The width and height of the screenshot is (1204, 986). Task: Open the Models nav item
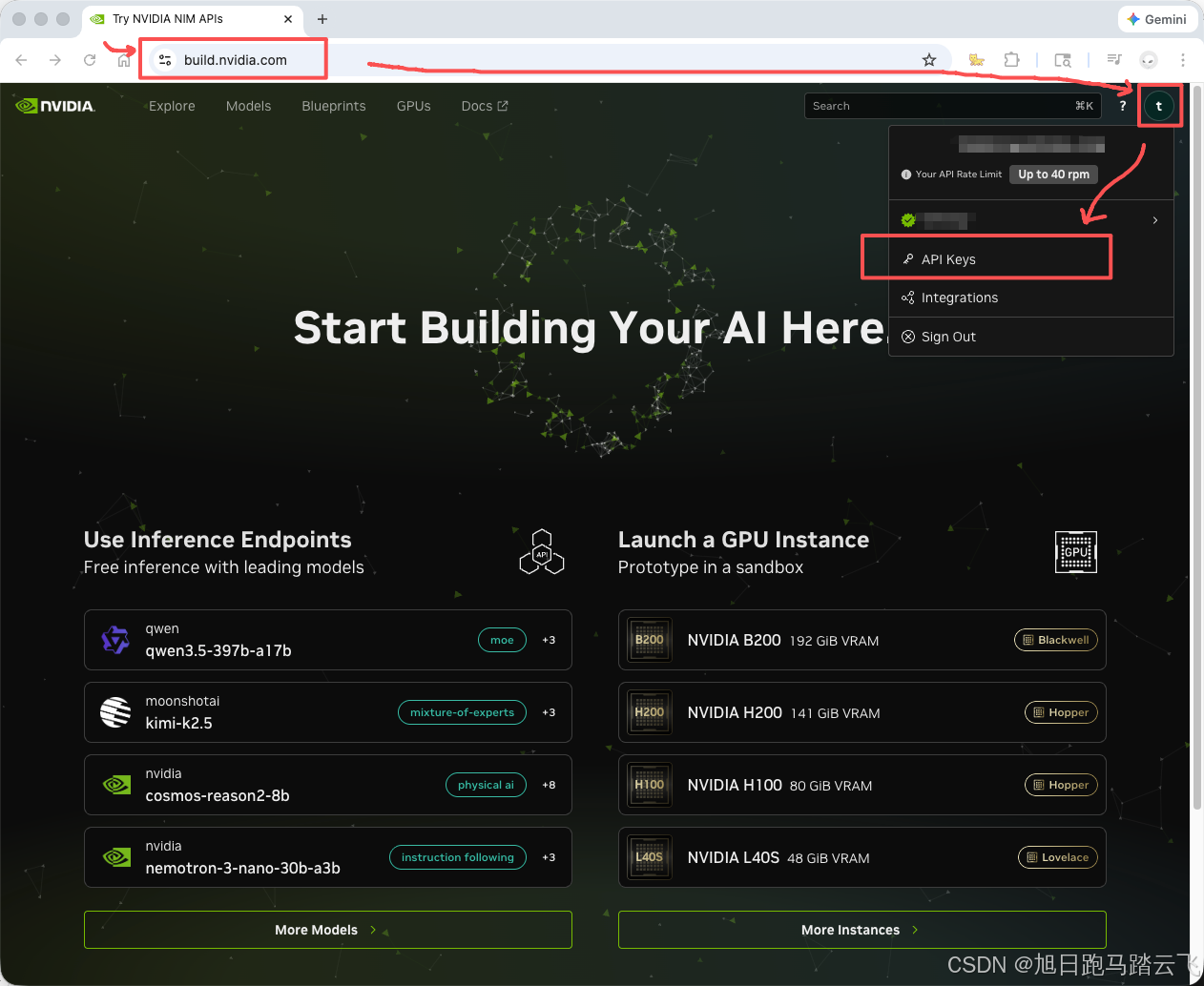248,106
